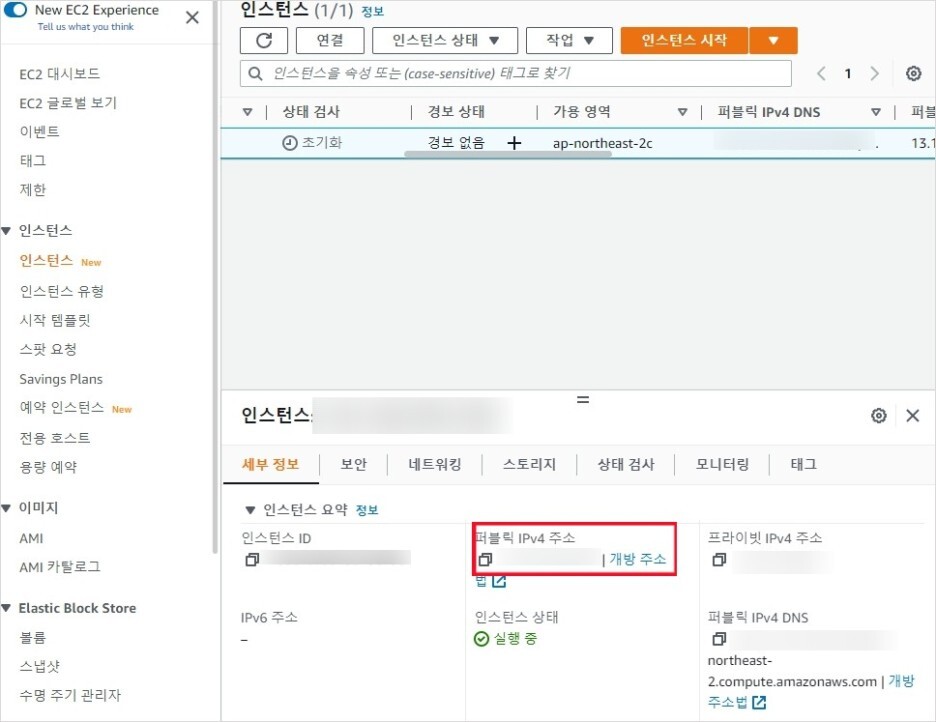This screenshot has height=722, width=936.
Task: Refresh the instances list
Action: (264, 41)
